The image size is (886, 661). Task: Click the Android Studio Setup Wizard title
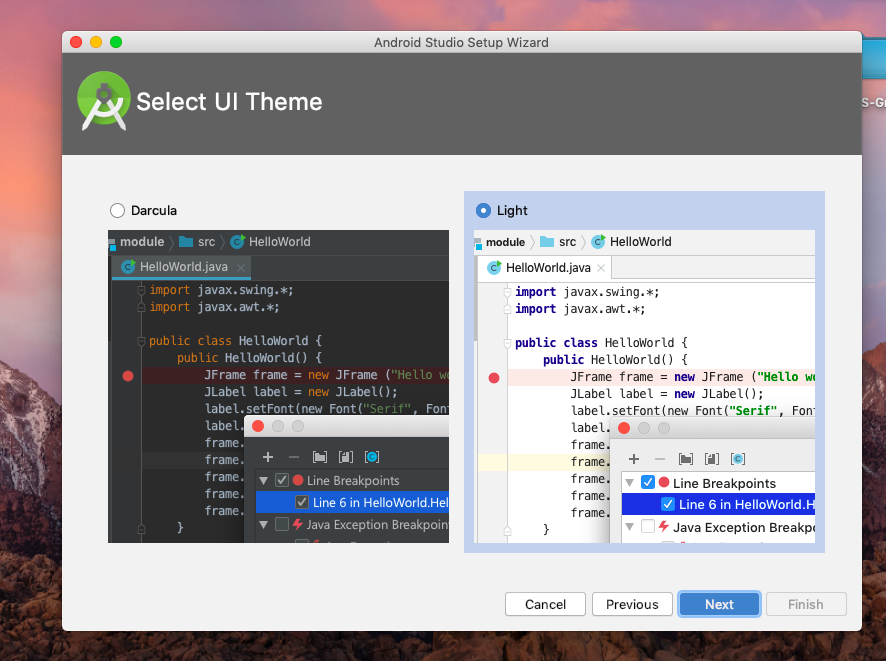(461, 42)
